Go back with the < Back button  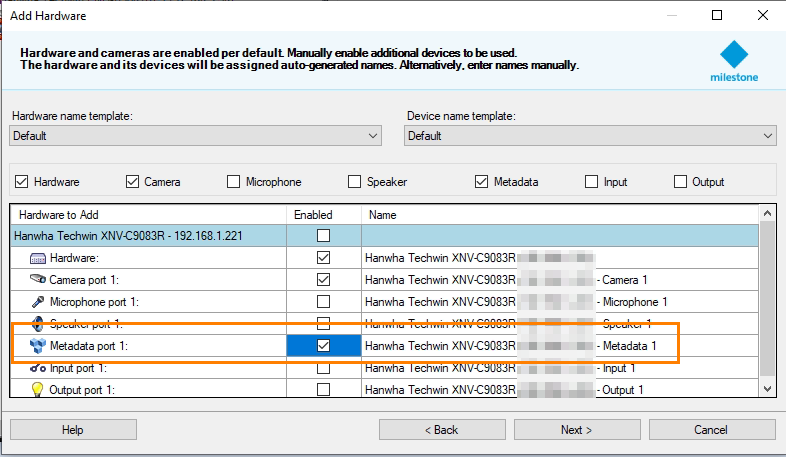tap(442, 430)
